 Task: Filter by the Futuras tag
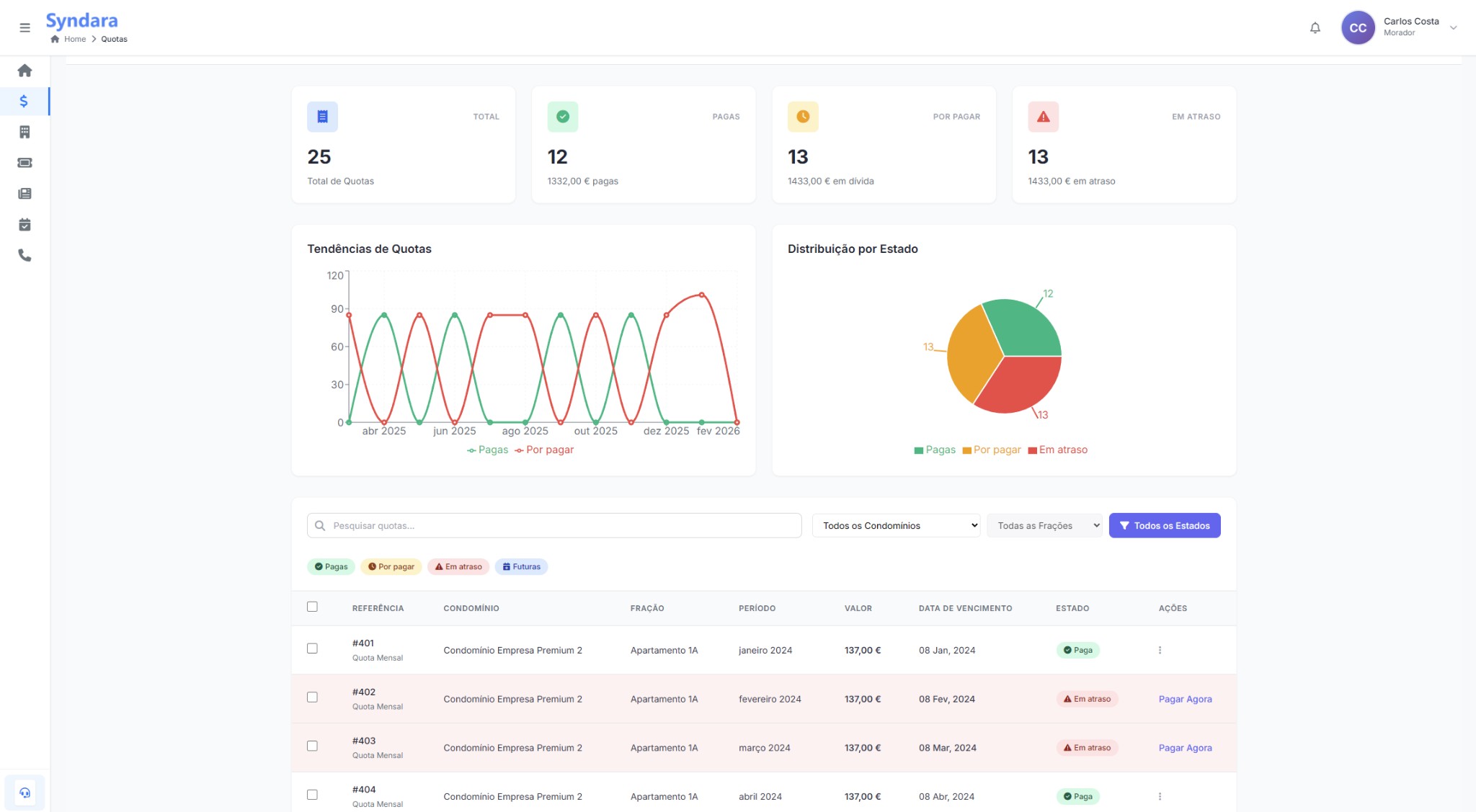pos(521,567)
